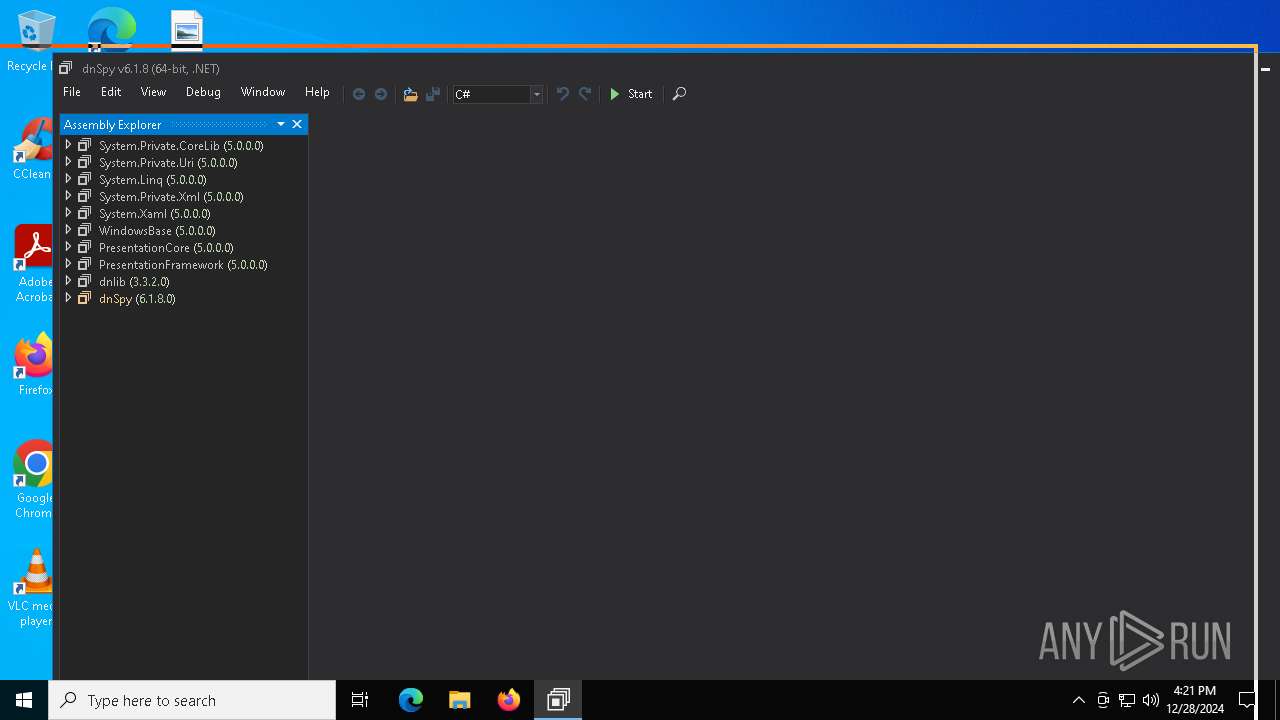Viewport: 1280px width, 720px height.
Task: Select System.Private.Xml (5.0.0.0) entry
Action: [x=171, y=197]
